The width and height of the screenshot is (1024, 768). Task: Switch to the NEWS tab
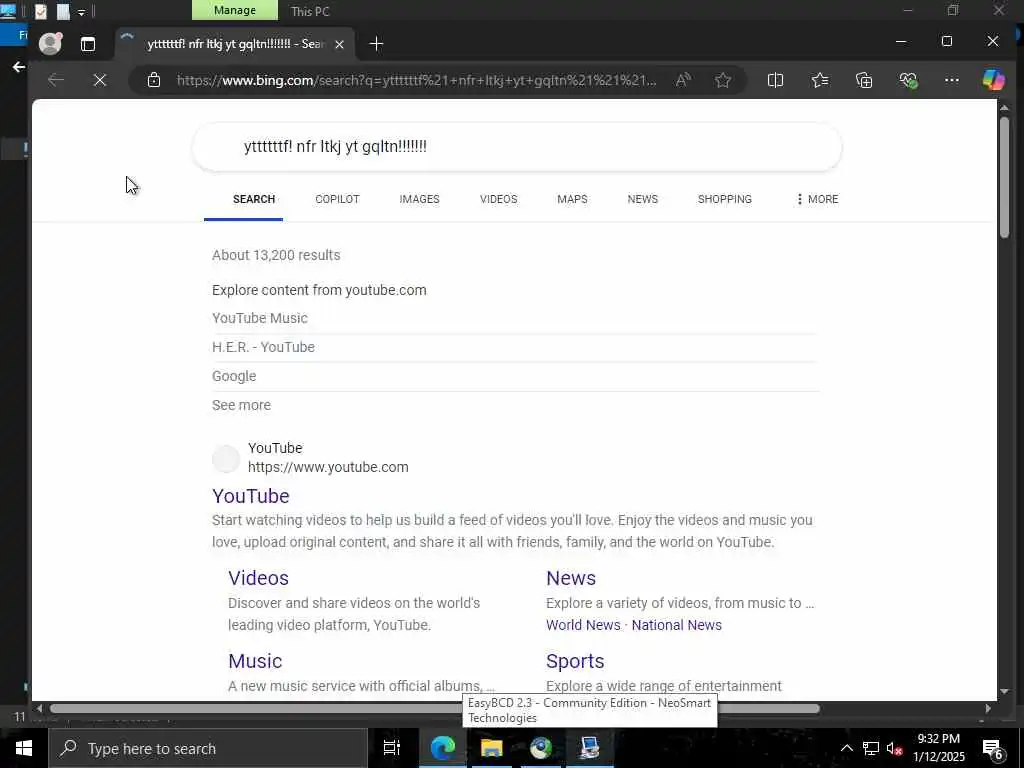pos(643,199)
